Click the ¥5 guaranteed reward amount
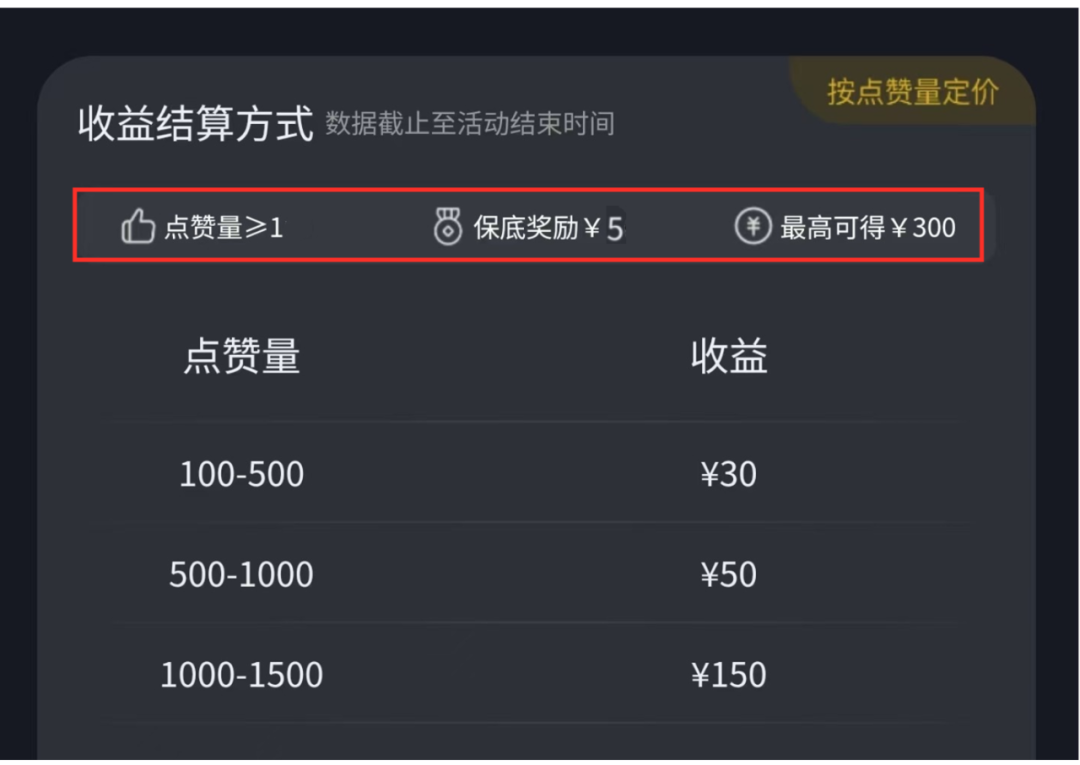 tap(604, 229)
